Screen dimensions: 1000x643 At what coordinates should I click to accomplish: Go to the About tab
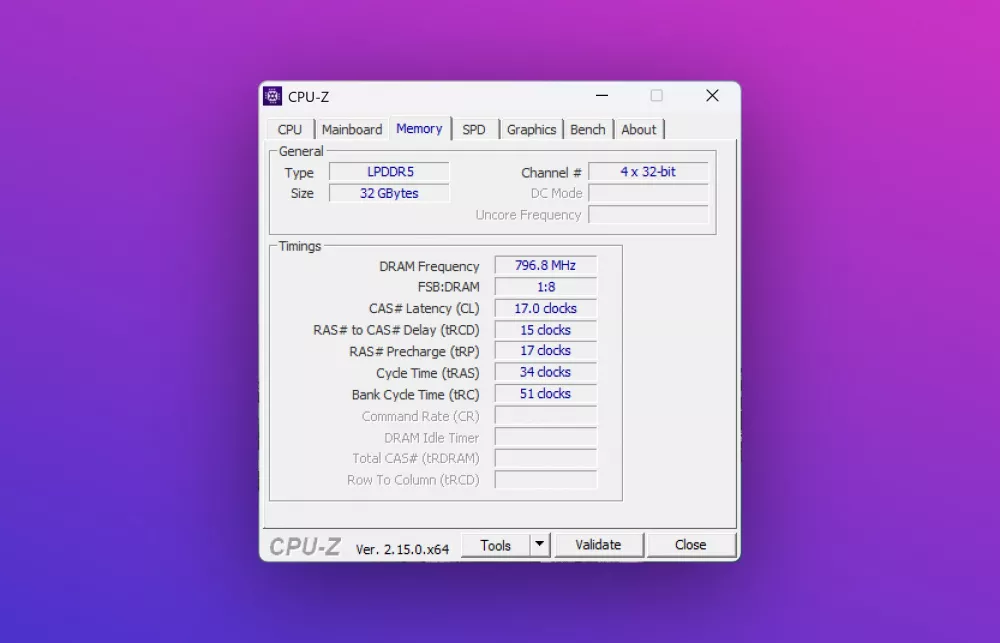(638, 129)
